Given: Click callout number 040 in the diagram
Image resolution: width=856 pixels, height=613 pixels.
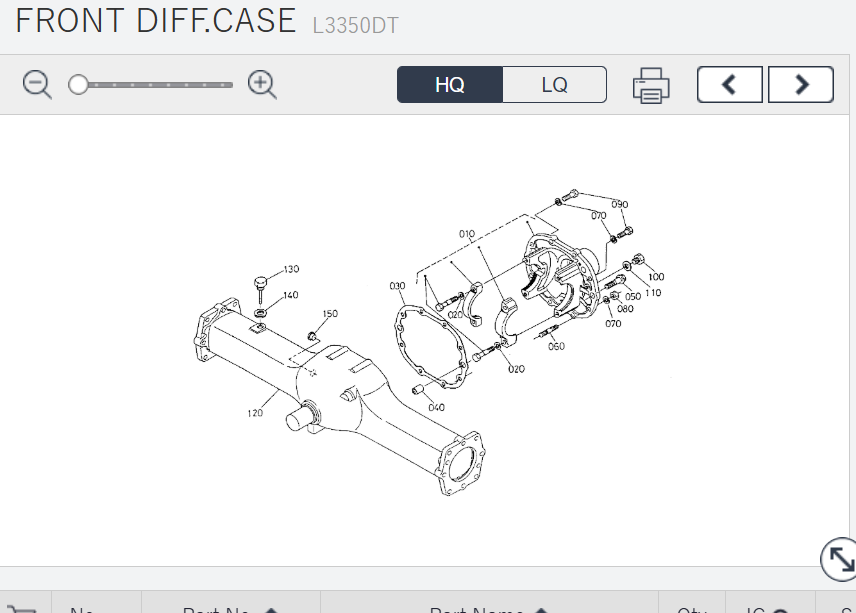Looking at the screenshot, I should pos(436,407).
